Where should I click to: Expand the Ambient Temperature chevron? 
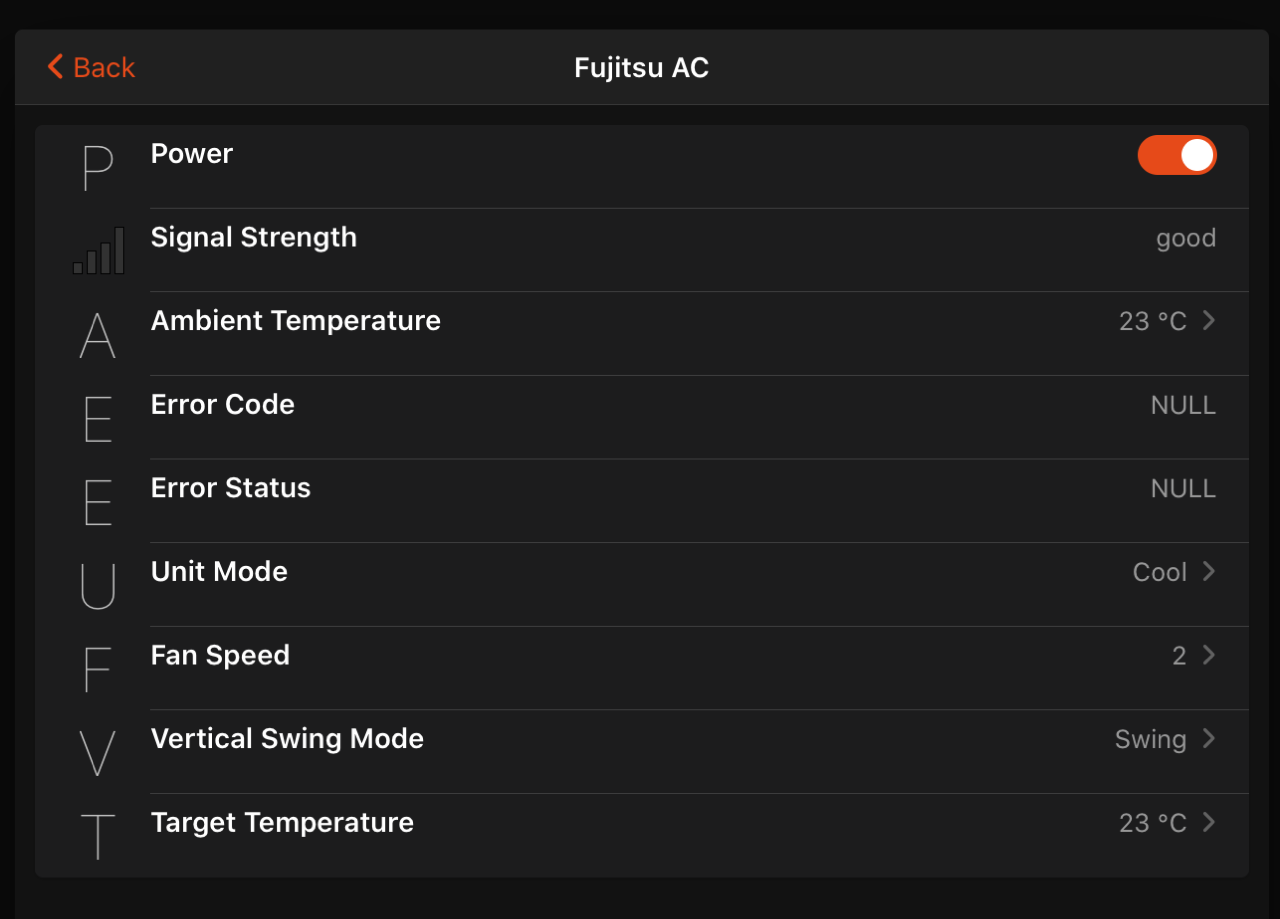(1209, 320)
